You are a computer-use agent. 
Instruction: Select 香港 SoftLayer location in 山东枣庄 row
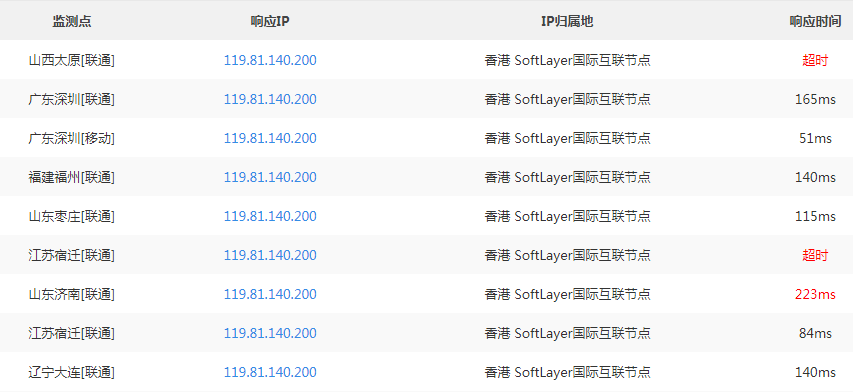(567, 216)
